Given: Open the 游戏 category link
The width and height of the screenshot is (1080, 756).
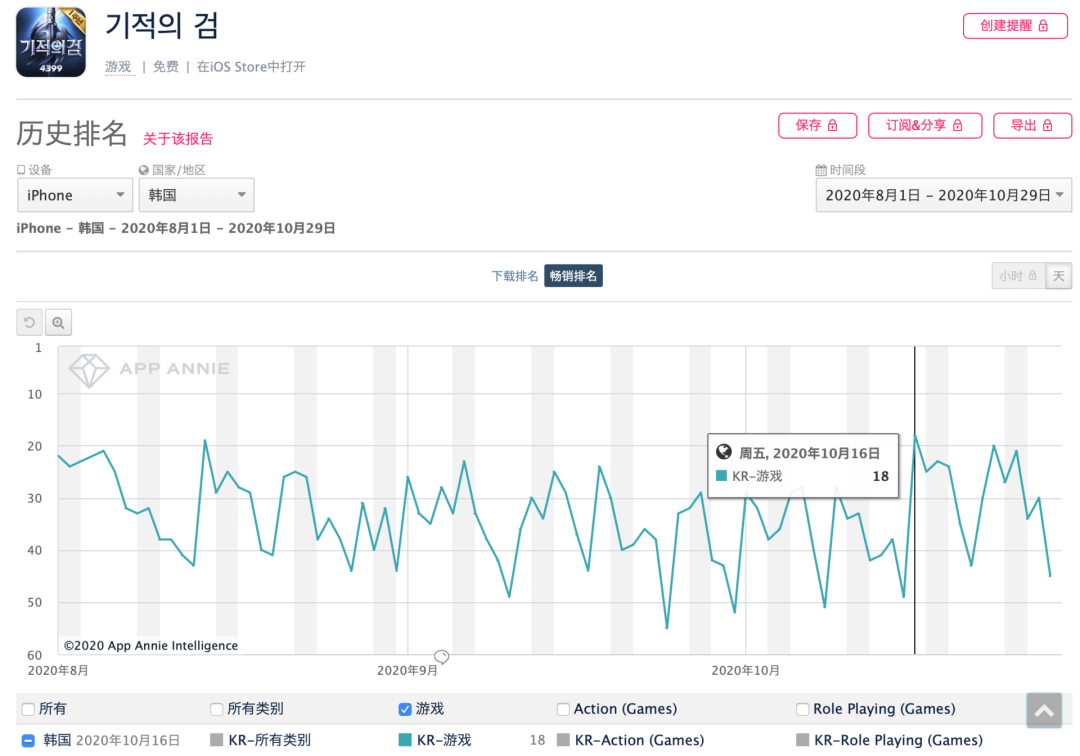Looking at the screenshot, I should [x=118, y=66].
